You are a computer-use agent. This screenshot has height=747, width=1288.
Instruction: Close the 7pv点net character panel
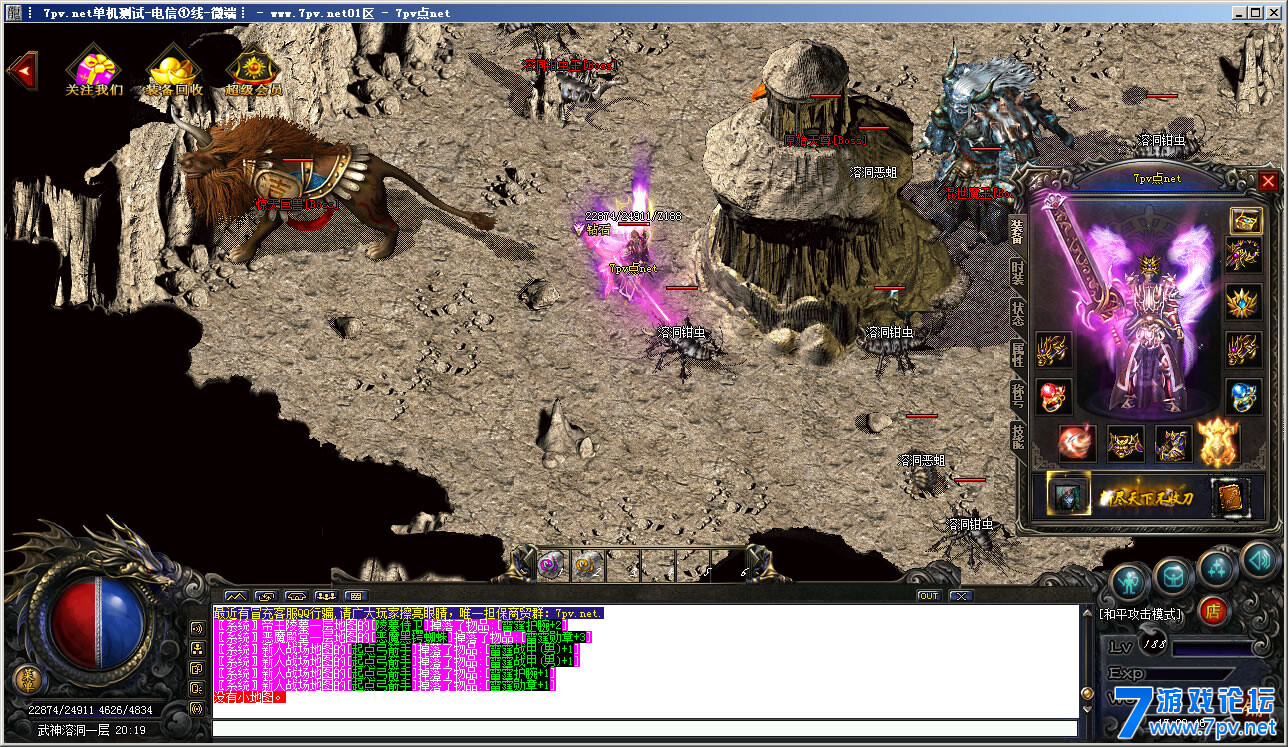[1268, 181]
